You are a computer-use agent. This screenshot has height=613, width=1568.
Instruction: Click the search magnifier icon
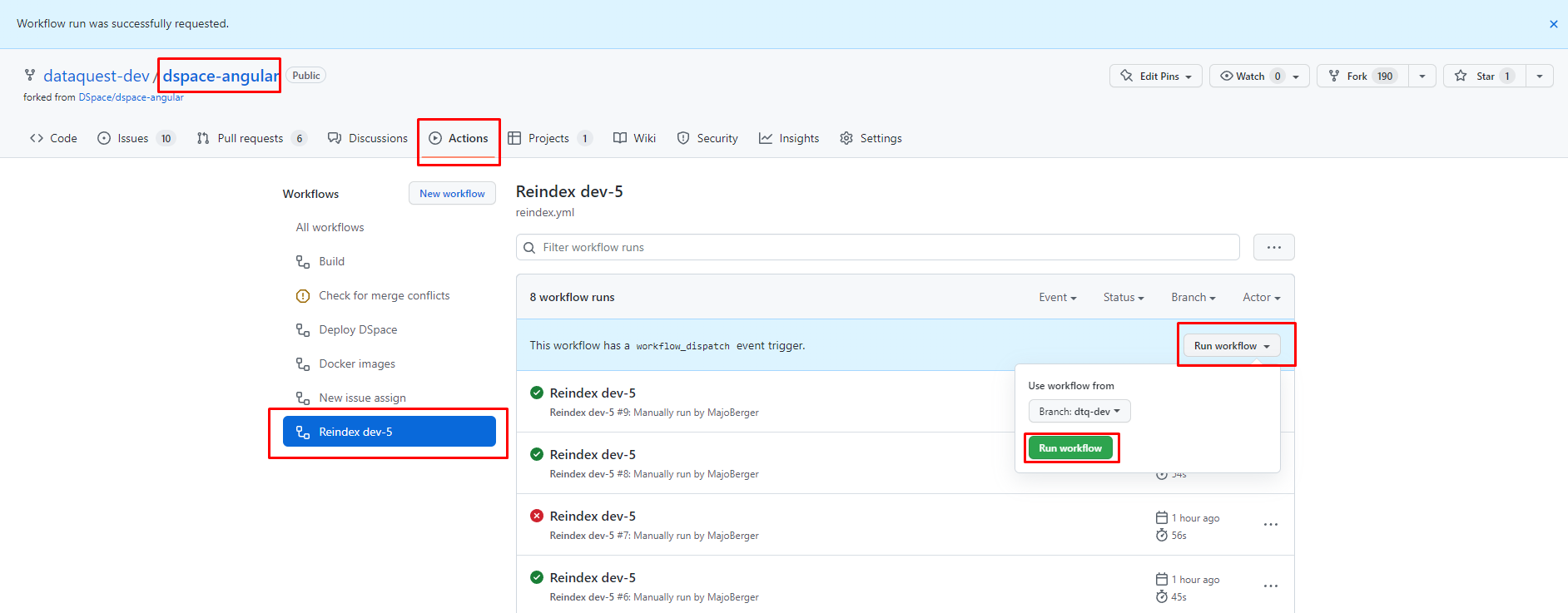pos(529,247)
